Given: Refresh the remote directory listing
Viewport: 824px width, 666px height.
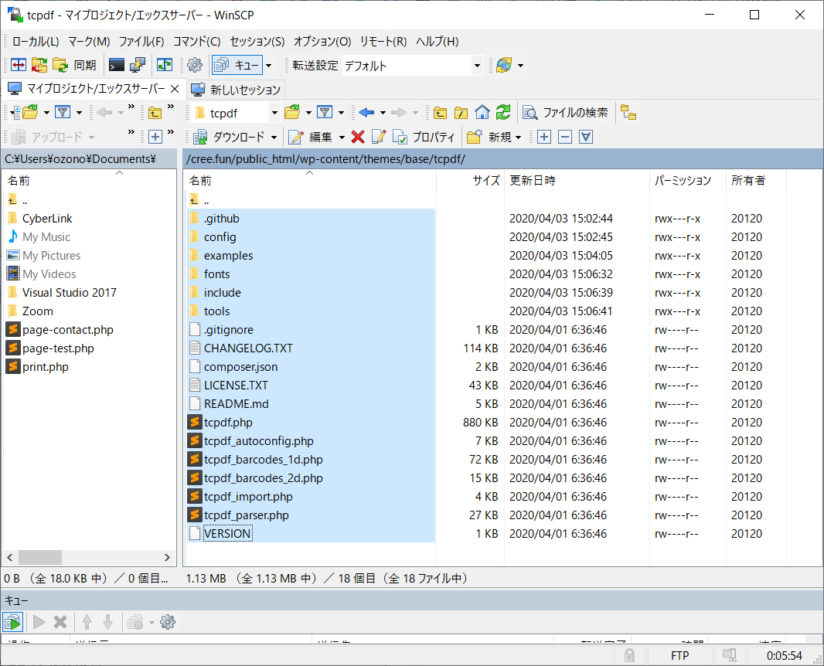Looking at the screenshot, I should pyautogui.click(x=503, y=112).
